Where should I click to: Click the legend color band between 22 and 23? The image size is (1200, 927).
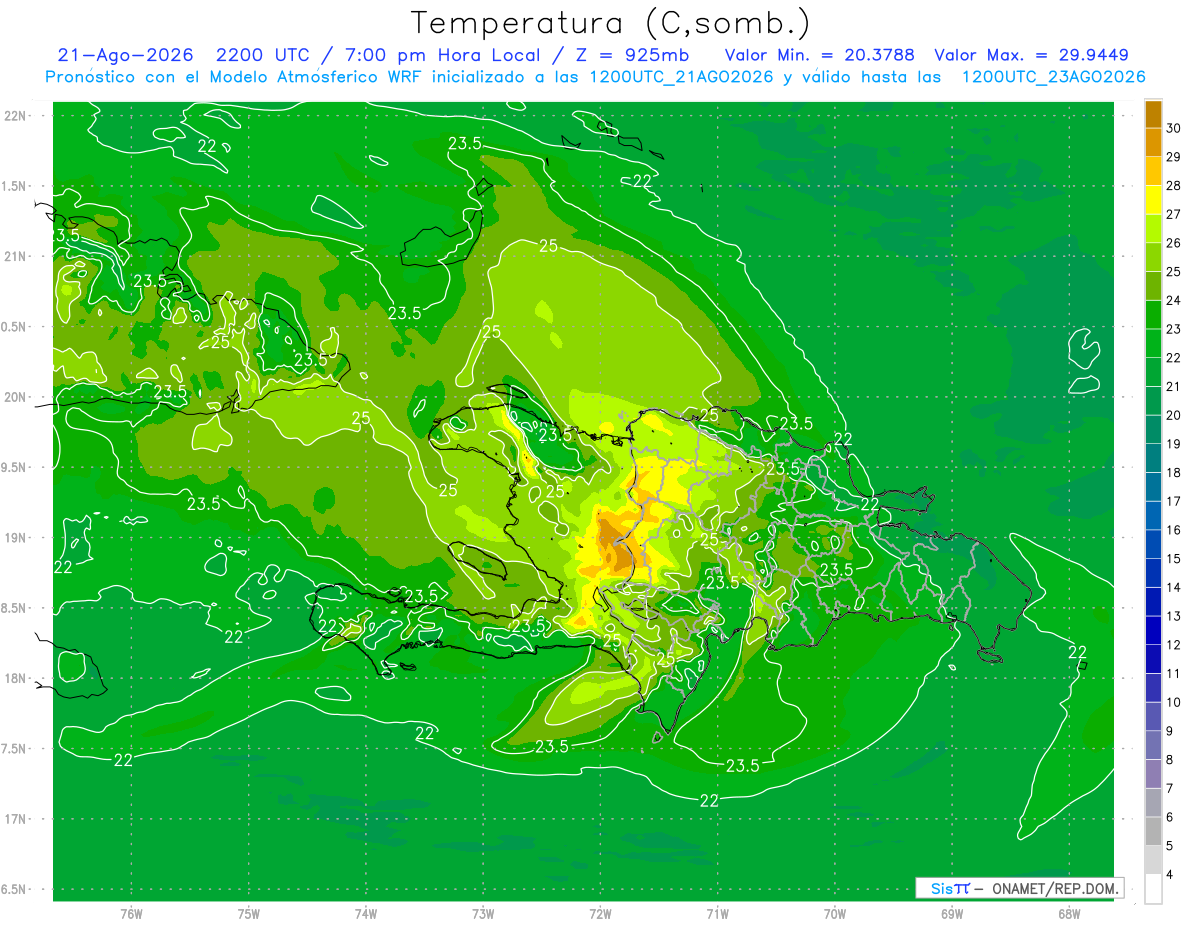(x=1153, y=343)
